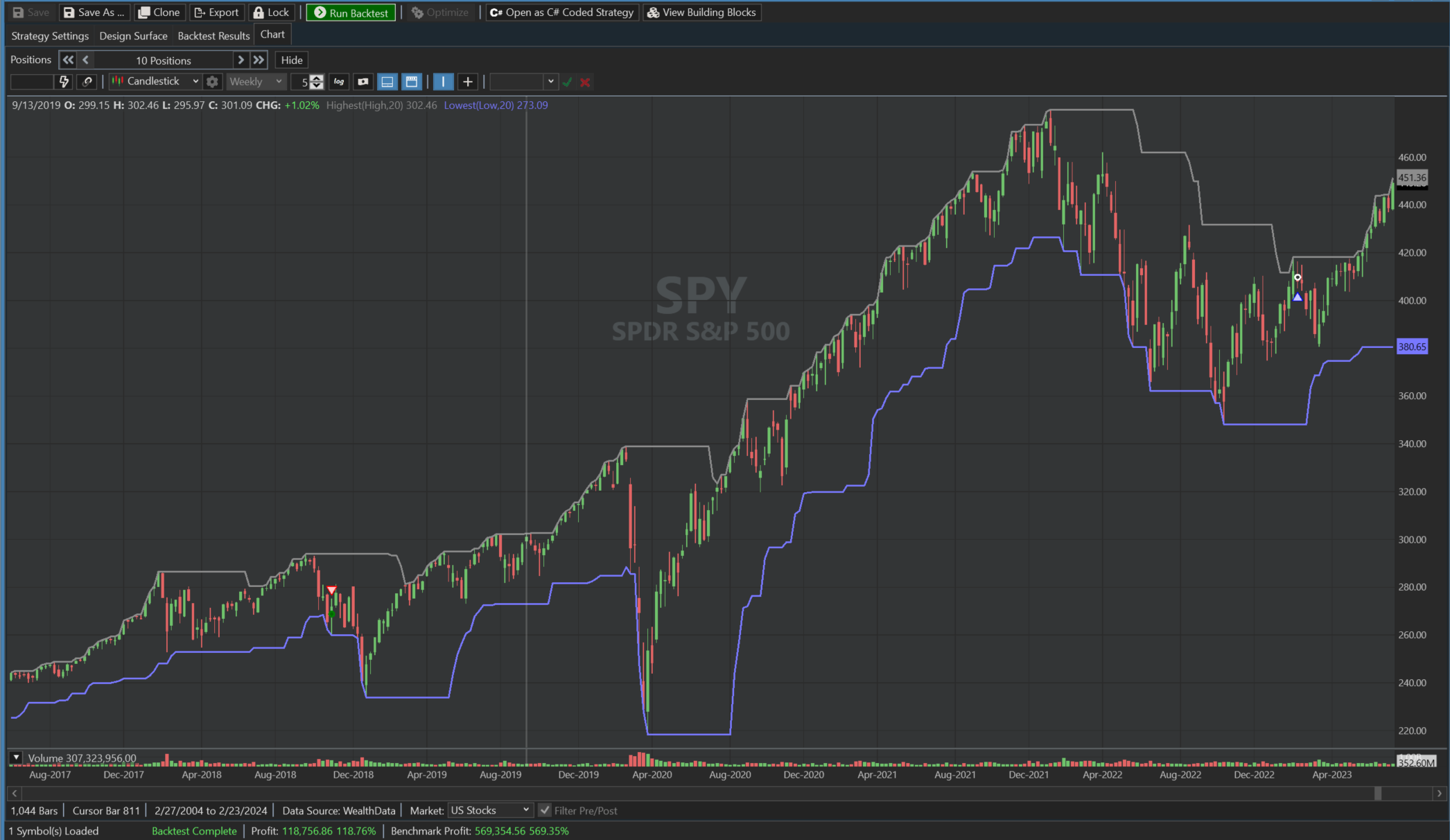Toggle the top toolbar display button
Viewport: 1450px width, 840px height.
[412, 82]
